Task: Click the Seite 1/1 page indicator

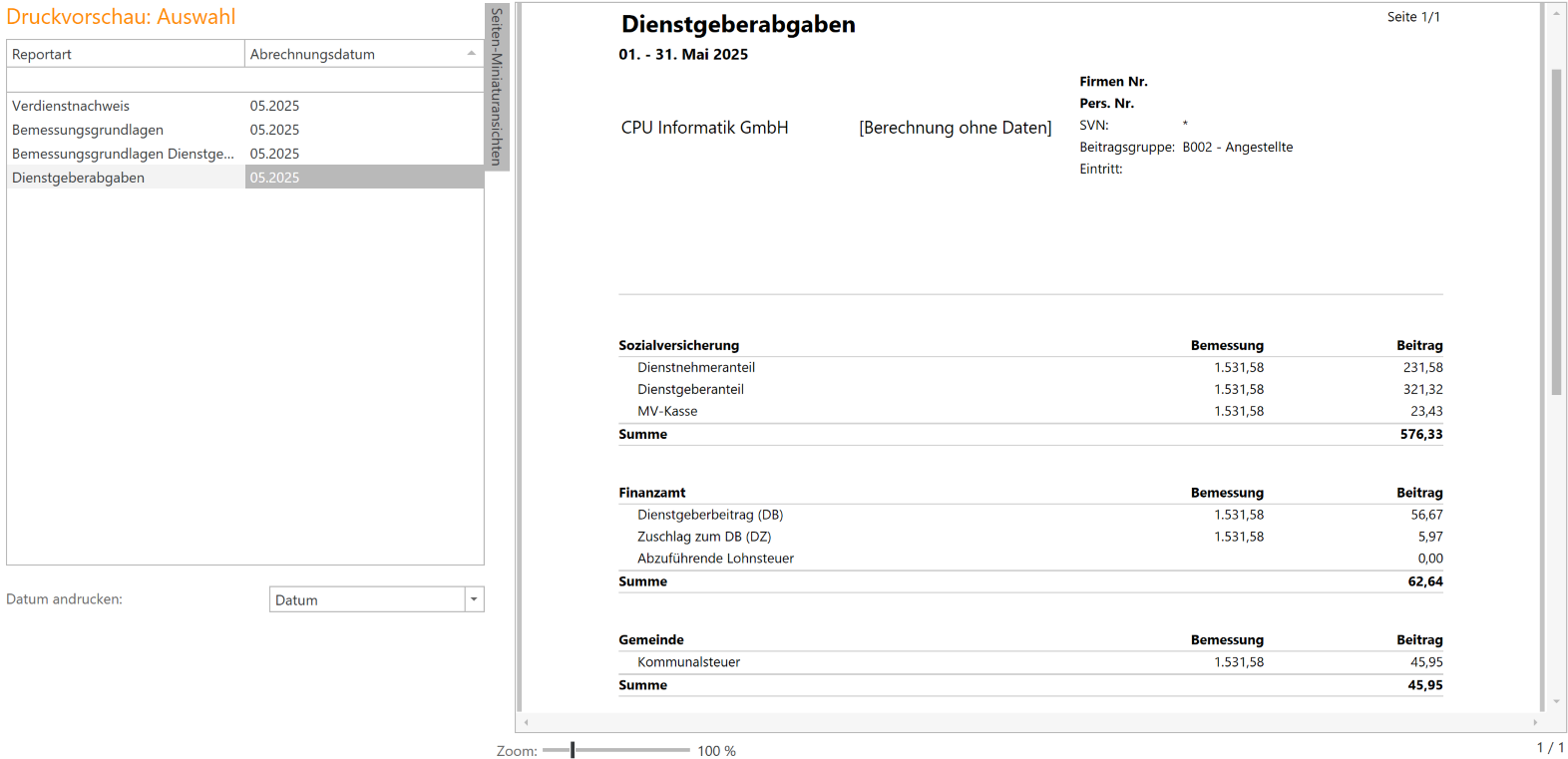Action: (1413, 17)
